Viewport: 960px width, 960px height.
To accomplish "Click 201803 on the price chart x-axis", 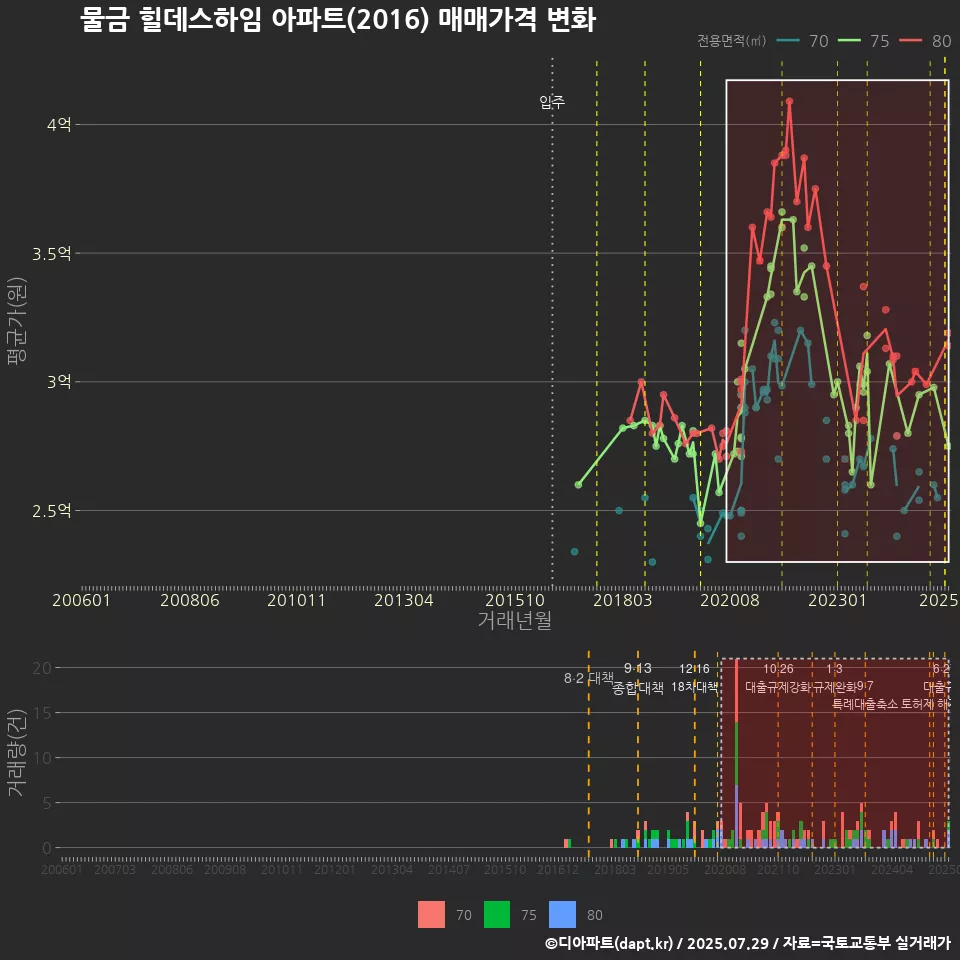I will (623, 600).
